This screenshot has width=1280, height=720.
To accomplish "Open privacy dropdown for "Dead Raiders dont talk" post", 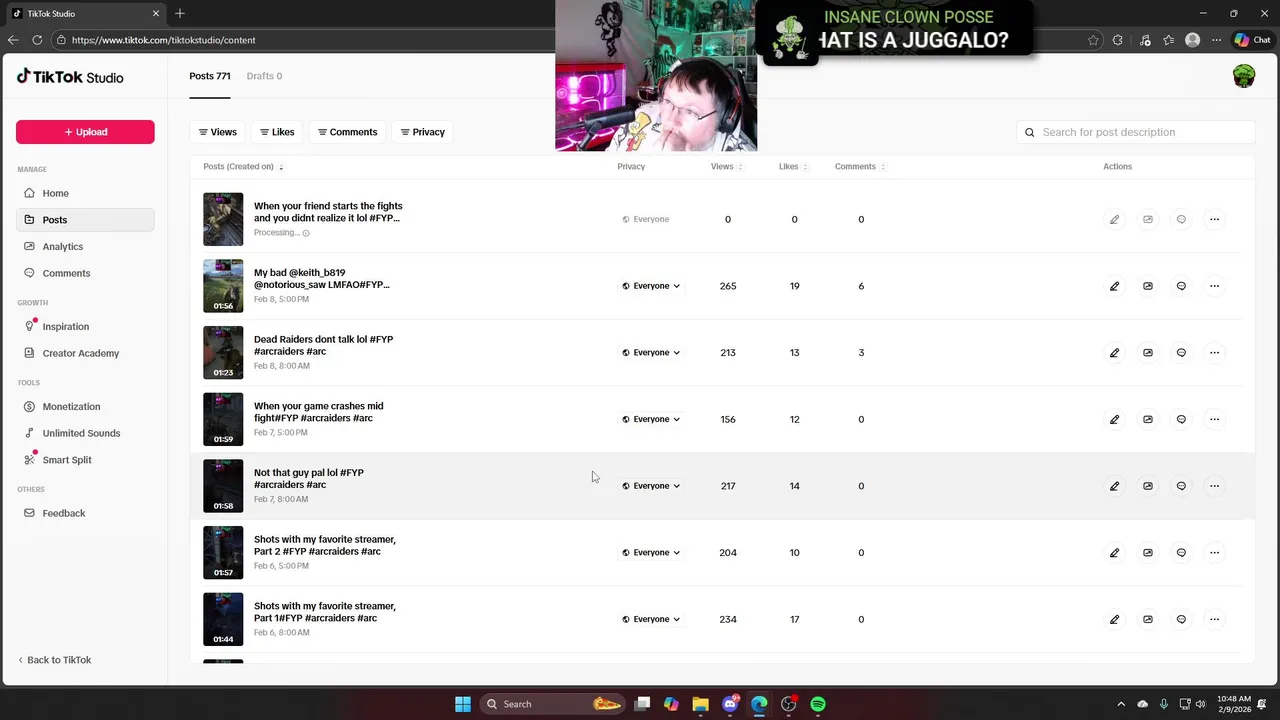I will click(651, 353).
